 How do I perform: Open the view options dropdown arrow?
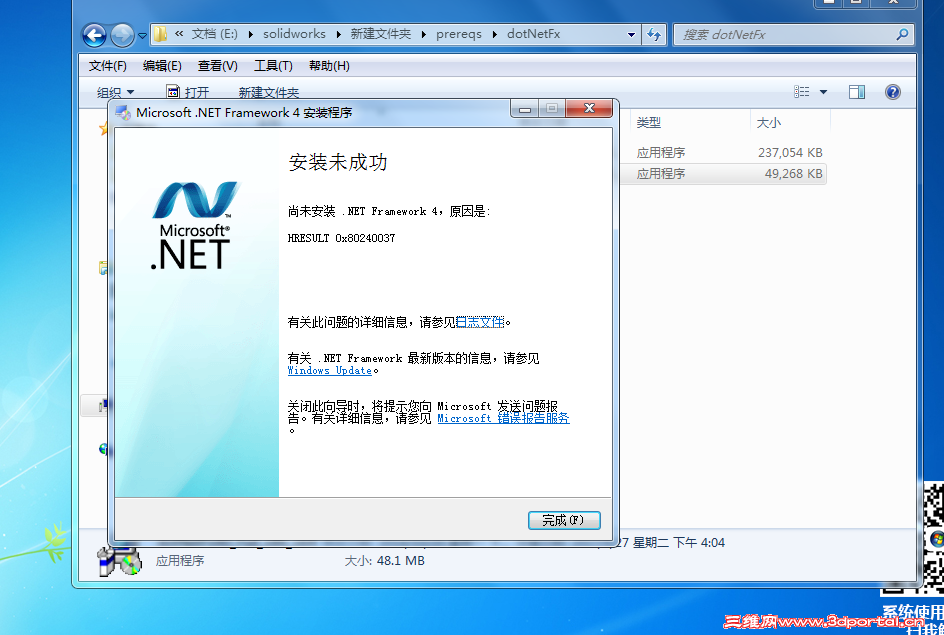[823, 92]
